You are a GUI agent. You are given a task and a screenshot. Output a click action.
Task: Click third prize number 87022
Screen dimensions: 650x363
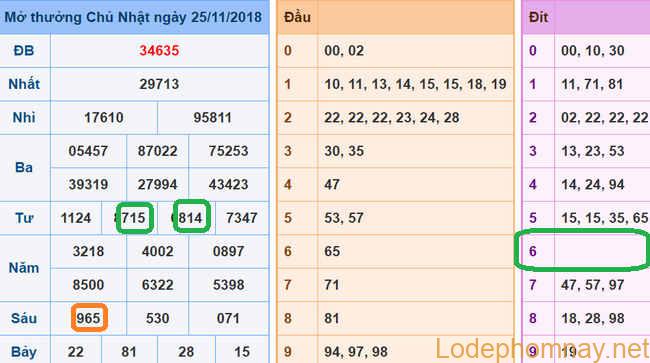pyautogui.click(x=158, y=151)
